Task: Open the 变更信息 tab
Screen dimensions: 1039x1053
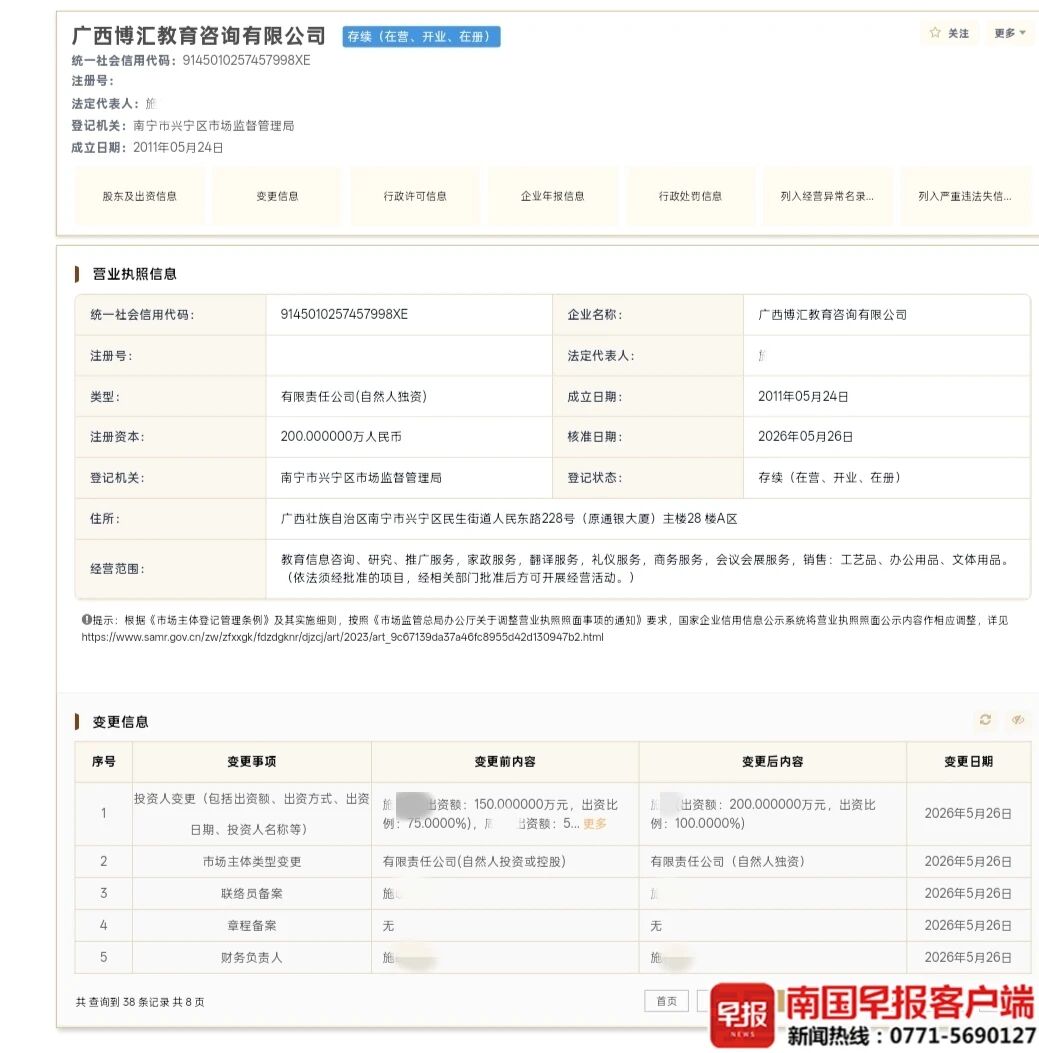Action: pos(277,196)
